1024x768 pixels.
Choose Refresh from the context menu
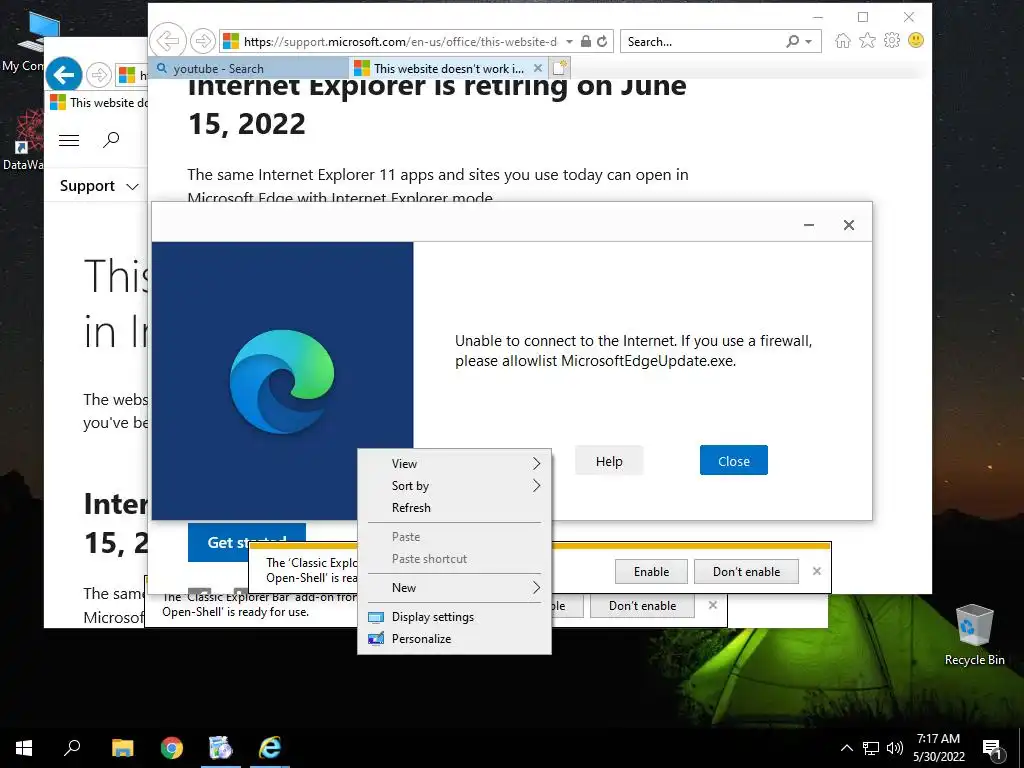tap(455, 508)
